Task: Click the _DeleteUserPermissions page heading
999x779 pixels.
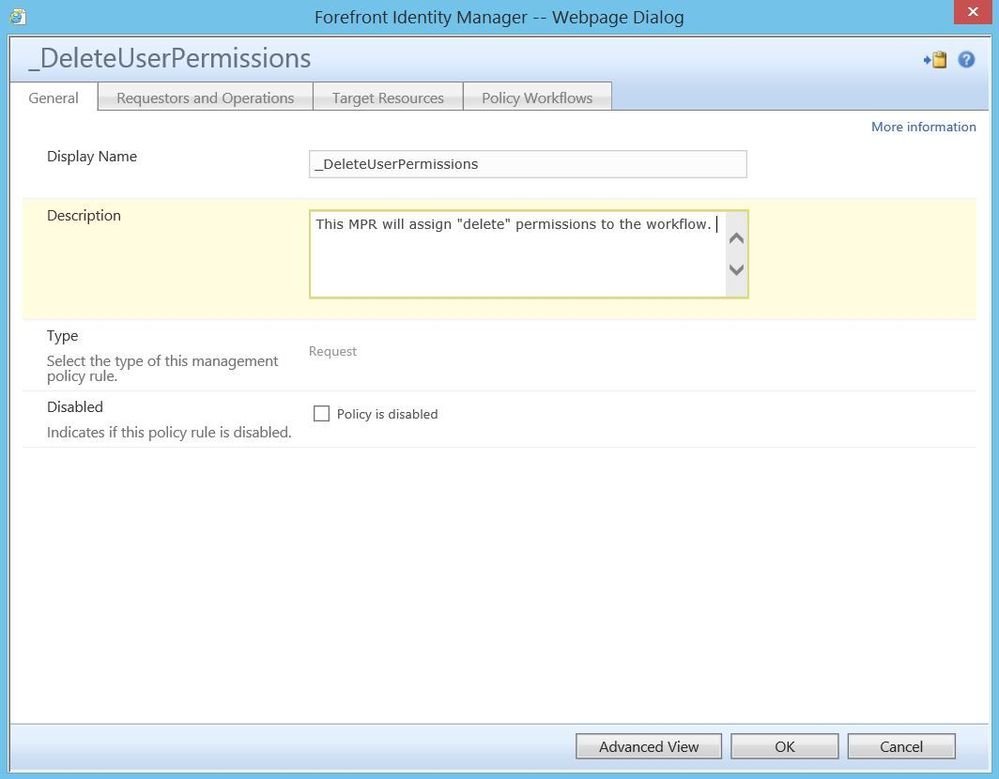Action: [x=170, y=59]
